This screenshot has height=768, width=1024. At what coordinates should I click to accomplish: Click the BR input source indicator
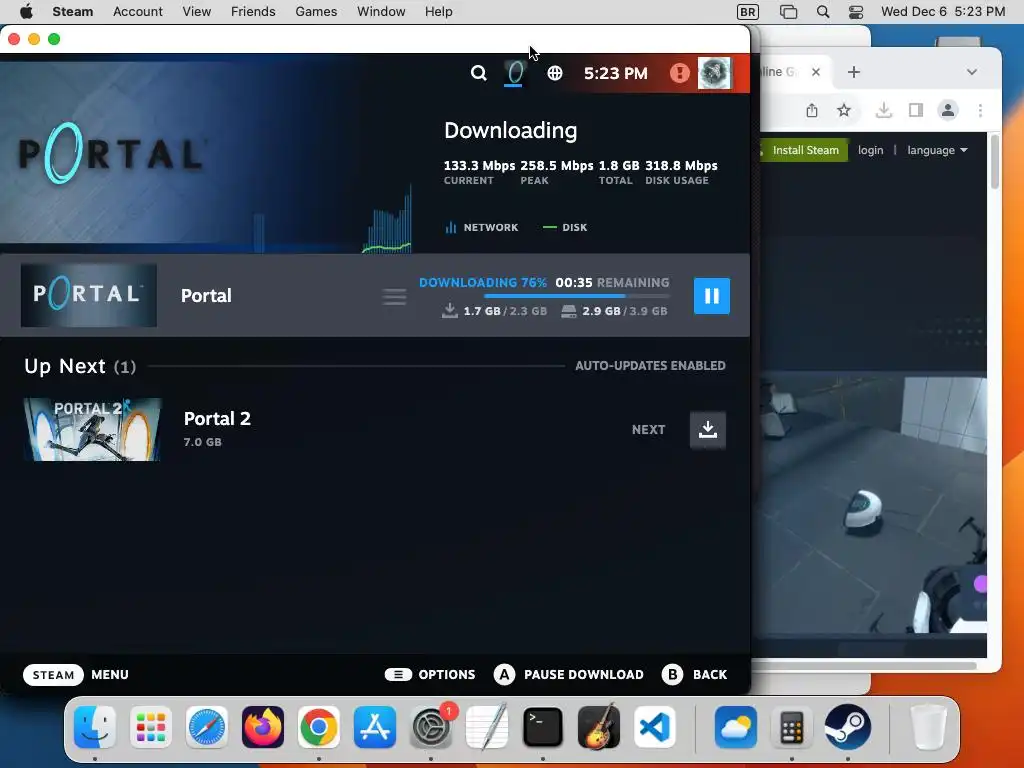pos(748,12)
